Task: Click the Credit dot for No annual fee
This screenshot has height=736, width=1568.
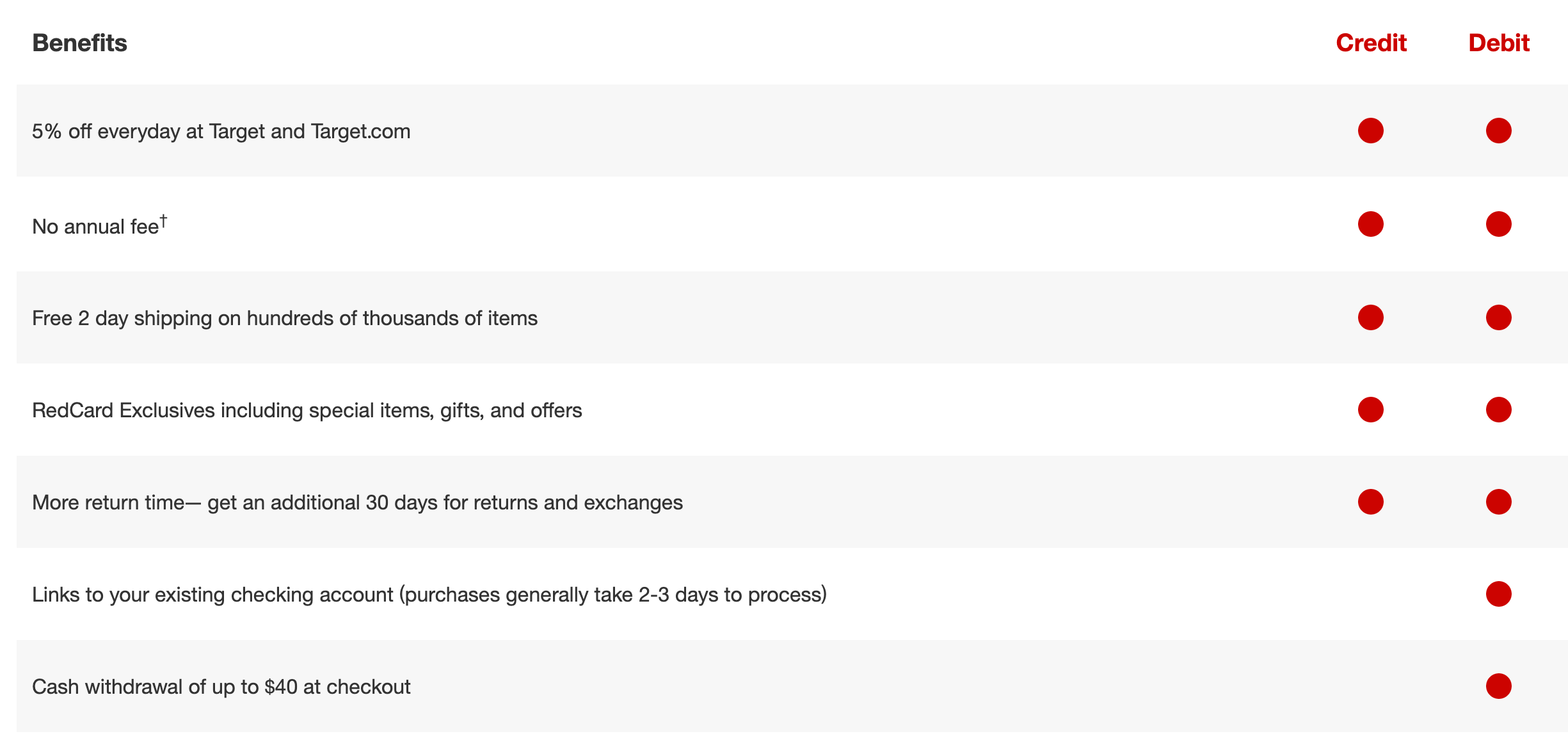Action: coord(1370,224)
